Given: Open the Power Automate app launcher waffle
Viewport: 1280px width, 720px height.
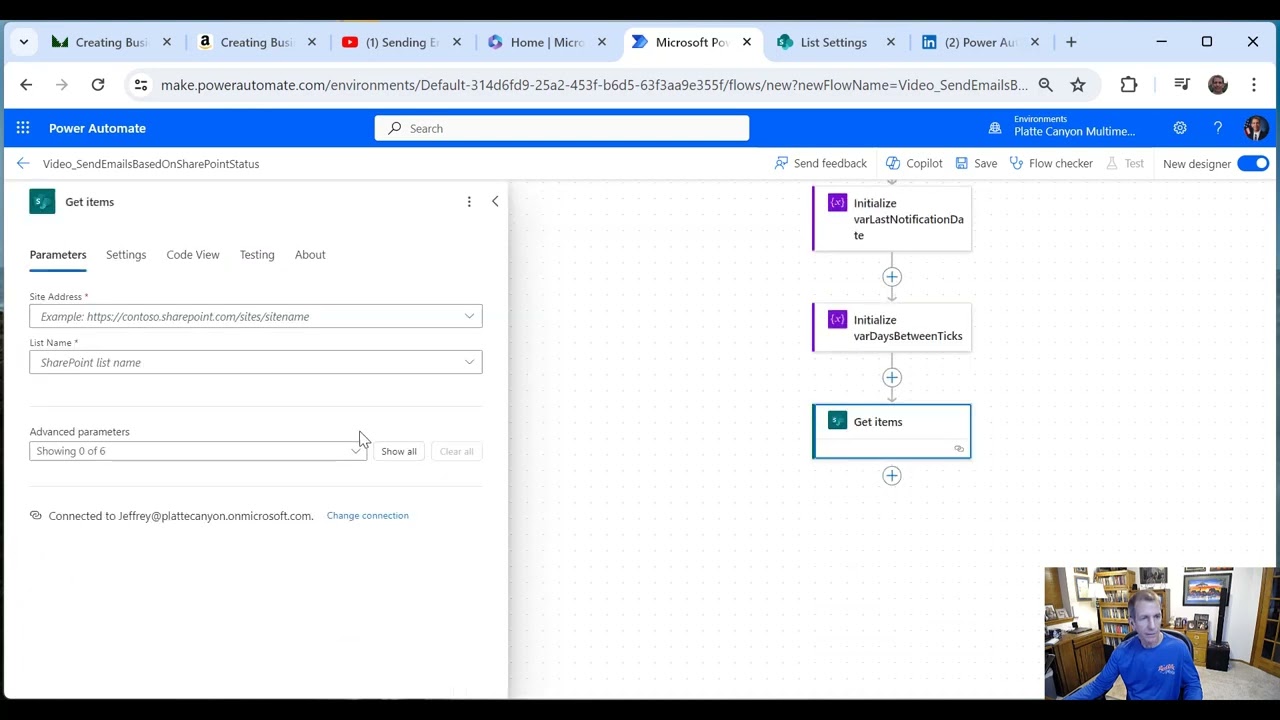Looking at the screenshot, I should coord(23,128).
